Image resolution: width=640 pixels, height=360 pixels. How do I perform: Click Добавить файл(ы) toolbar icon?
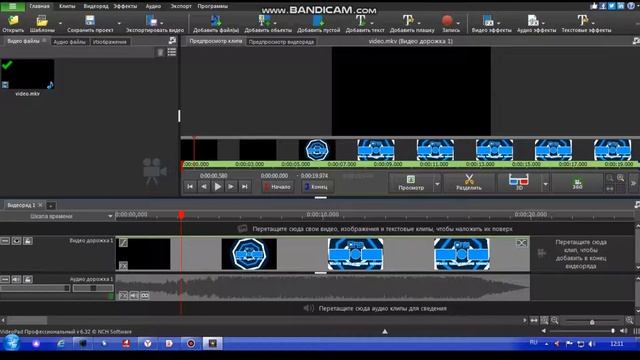click(216, 20)
